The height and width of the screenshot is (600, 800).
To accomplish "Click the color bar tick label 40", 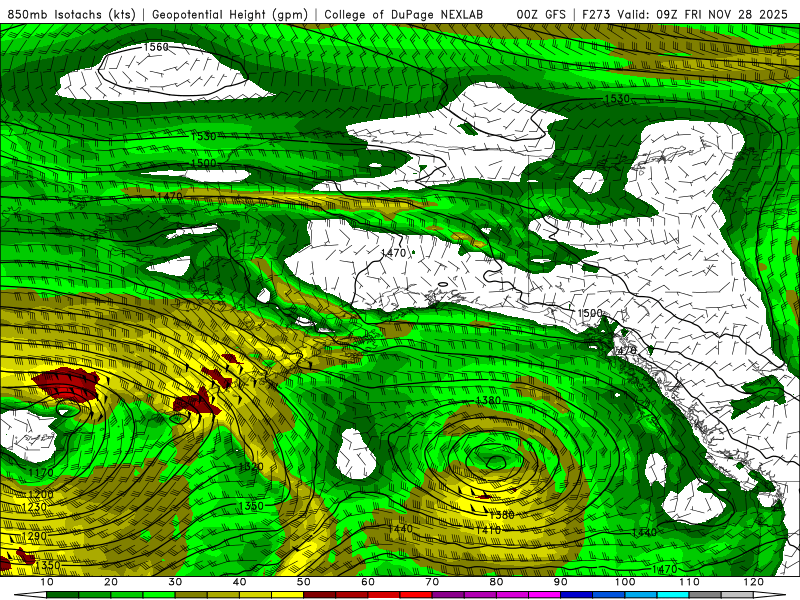I will (x=239, y=582).
